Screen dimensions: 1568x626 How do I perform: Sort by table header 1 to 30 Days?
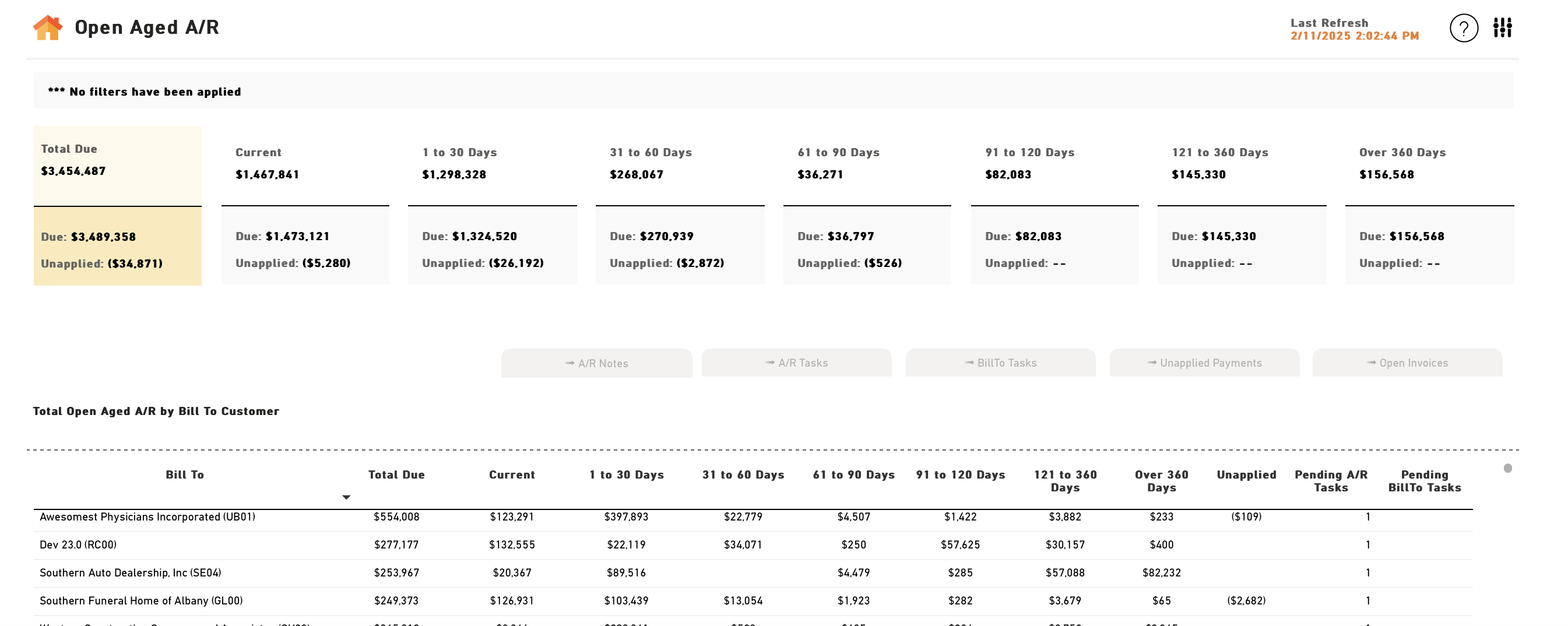pos(627,474)
